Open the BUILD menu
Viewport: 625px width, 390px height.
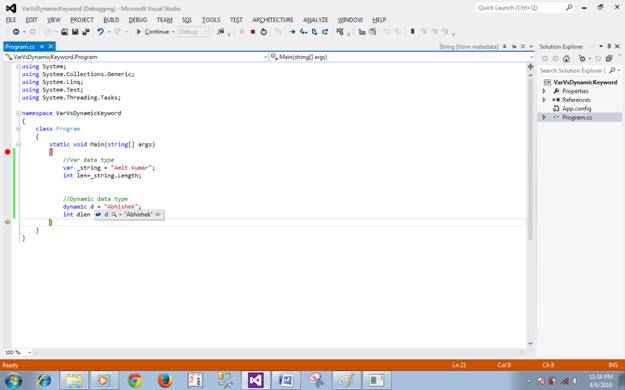coord(111,20)
